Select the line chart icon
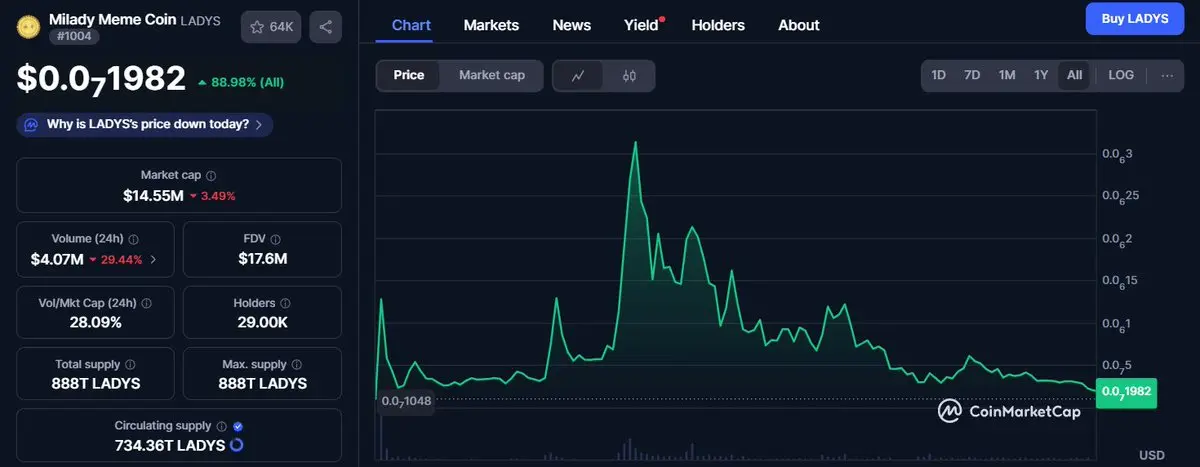Image resolution: width=1200 pixels, height=467 pixels. click(579, 76)
